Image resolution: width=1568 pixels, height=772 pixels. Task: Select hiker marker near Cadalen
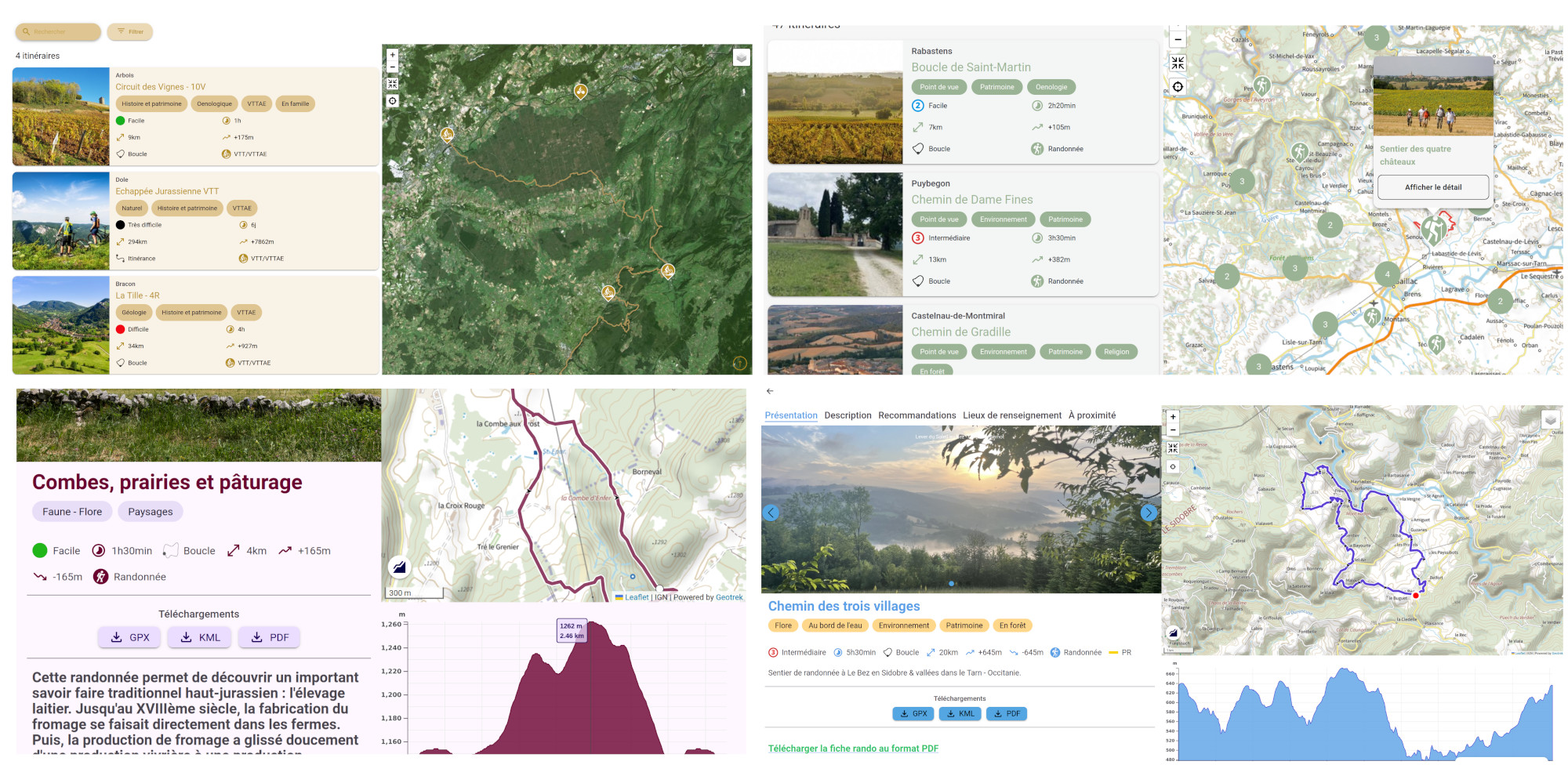click(1436, 343)
